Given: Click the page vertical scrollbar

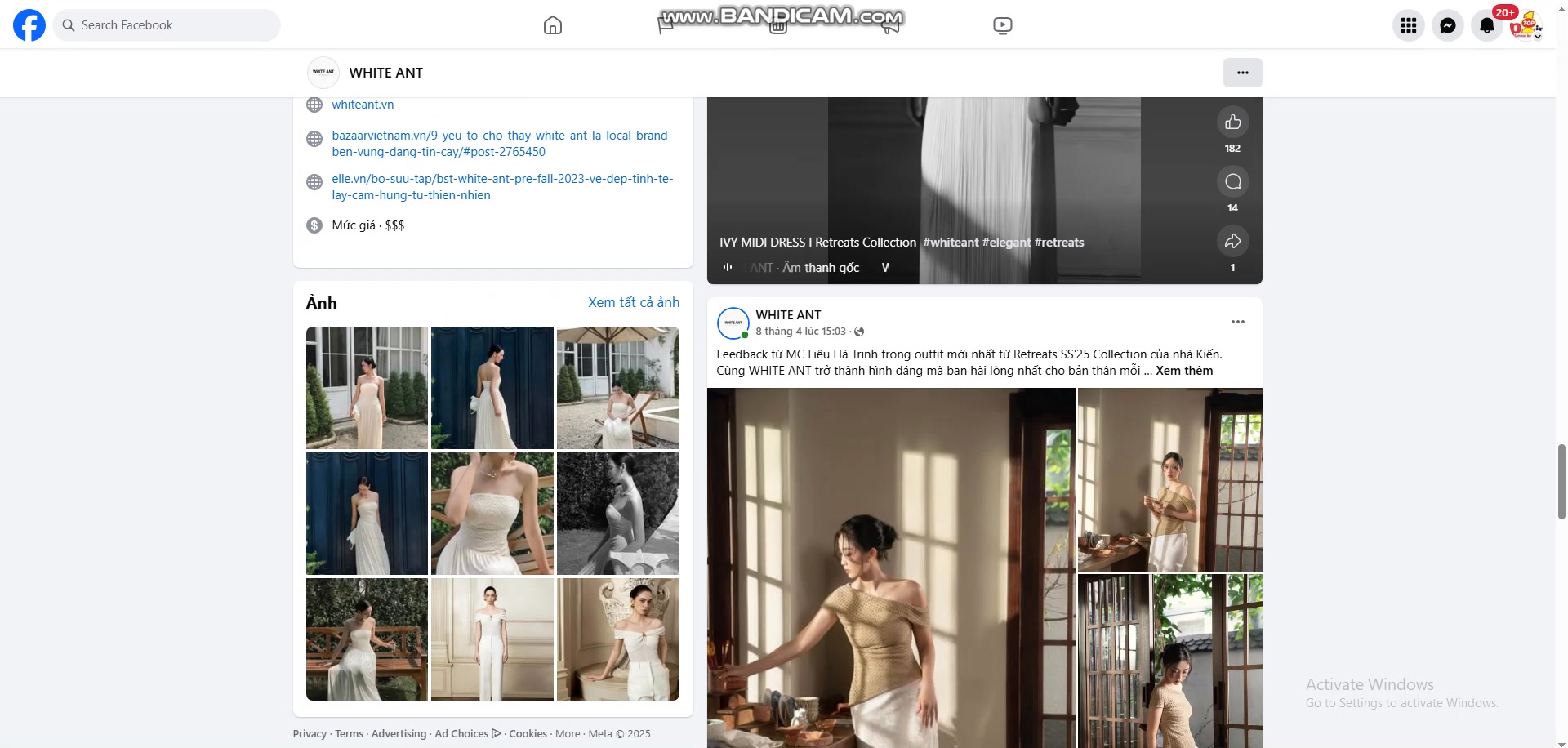Looking at the screenshot, I should tap(1561, 482).
